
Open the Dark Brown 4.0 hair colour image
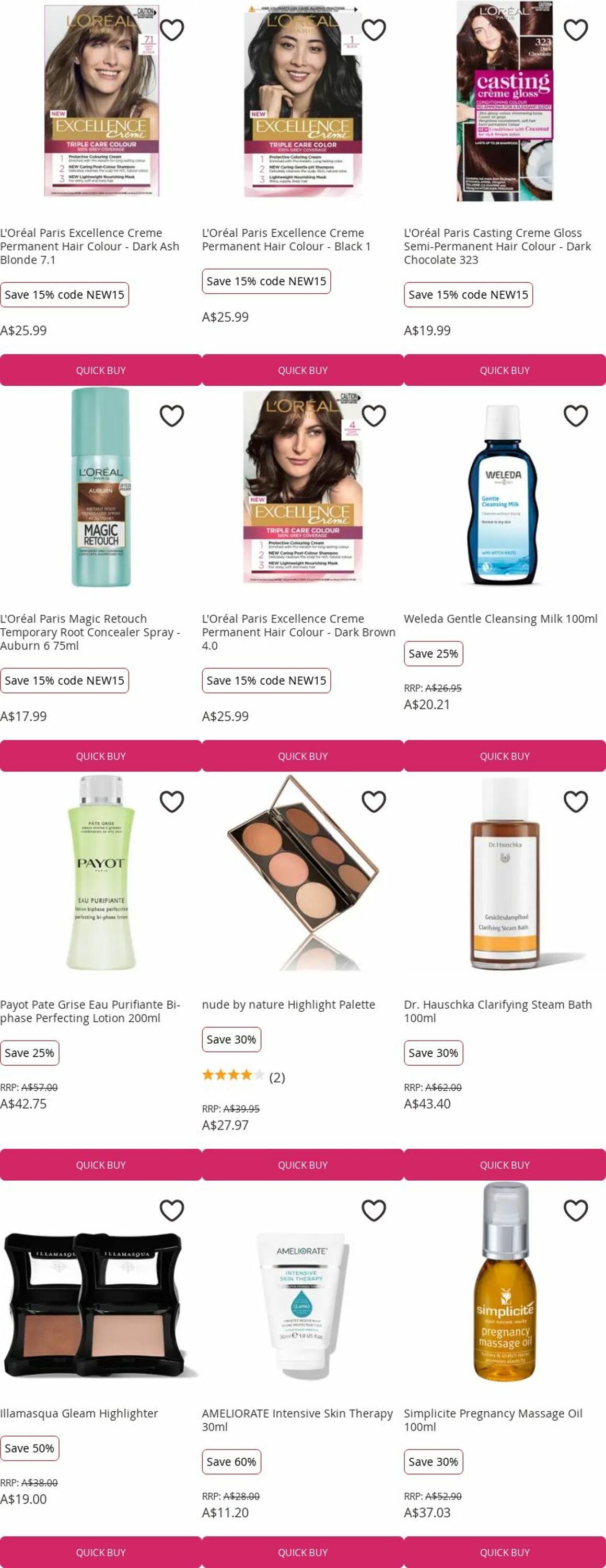tap(303, 487)
